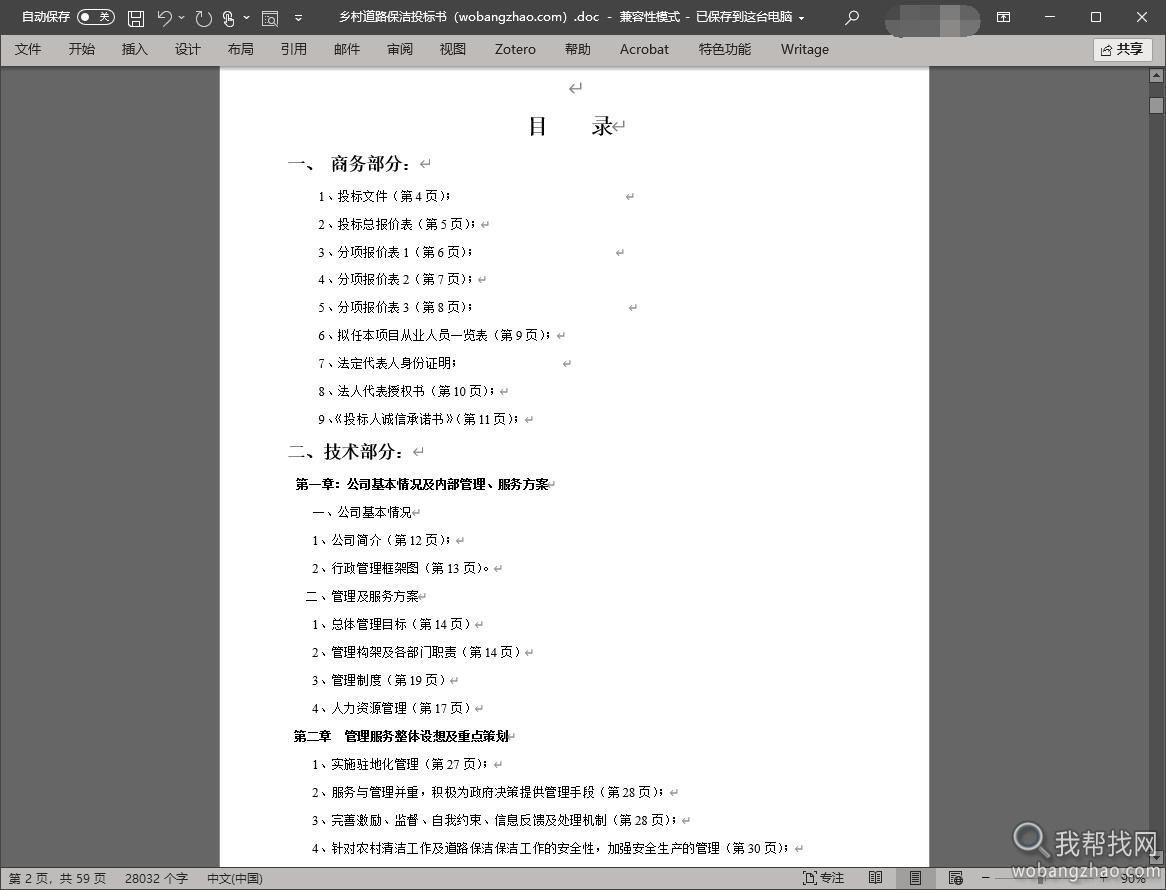This screenshot has width=1166, height=890.
Task: Click the search magnifier in the title bar
Action: pyautogui.click(x=852, y=16)
